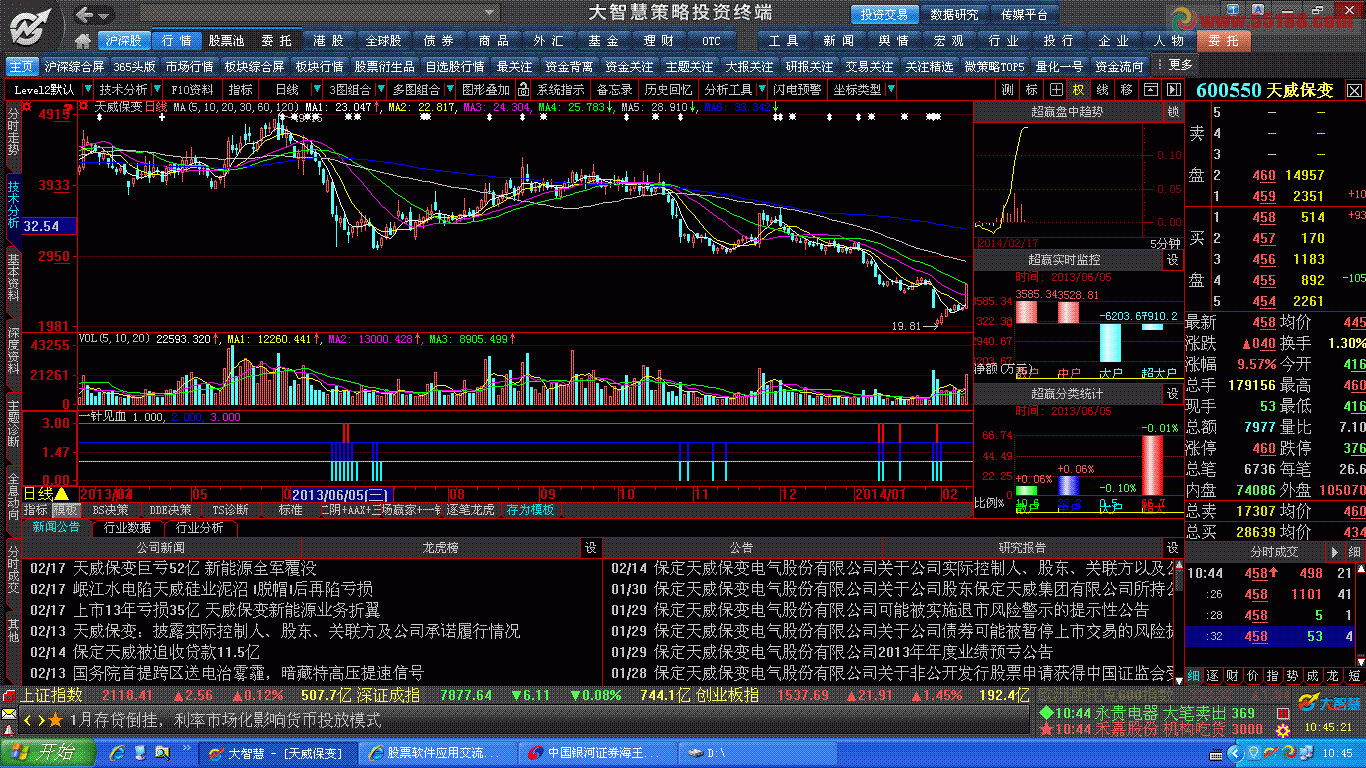
Task: Open news 天威保变巨亏52亿 新能源全军覆没
Action: (x=194, y=568)
